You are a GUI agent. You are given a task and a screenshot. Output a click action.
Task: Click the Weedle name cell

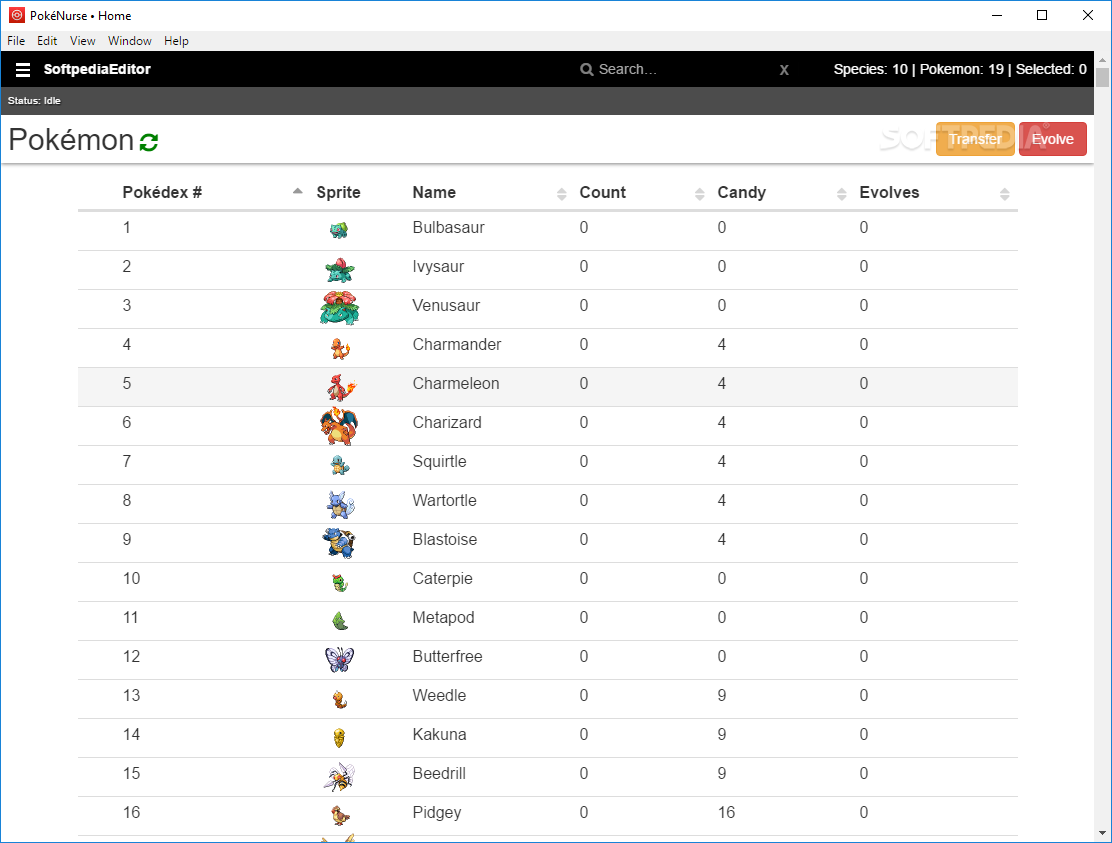439,696
